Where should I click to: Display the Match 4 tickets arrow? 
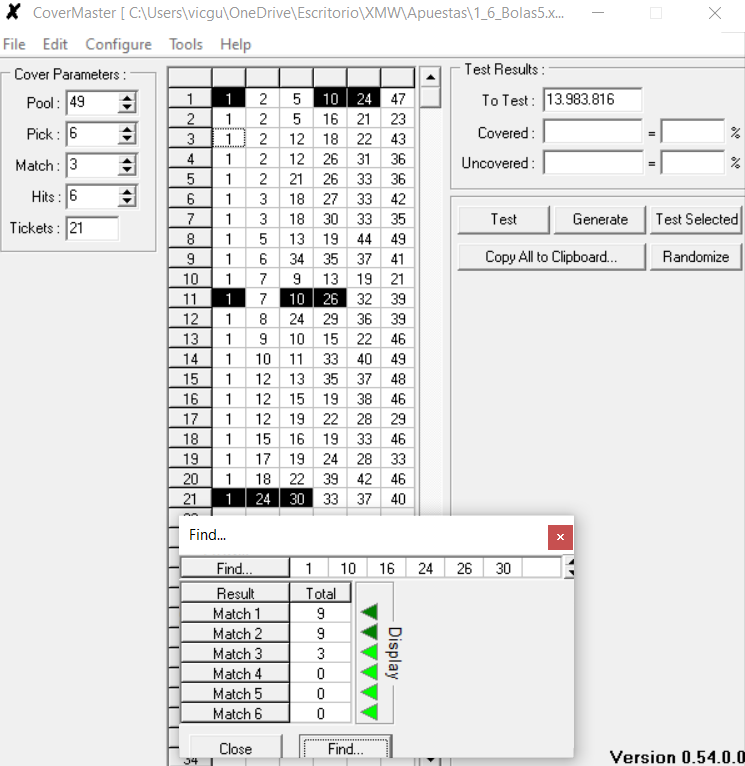369,673
